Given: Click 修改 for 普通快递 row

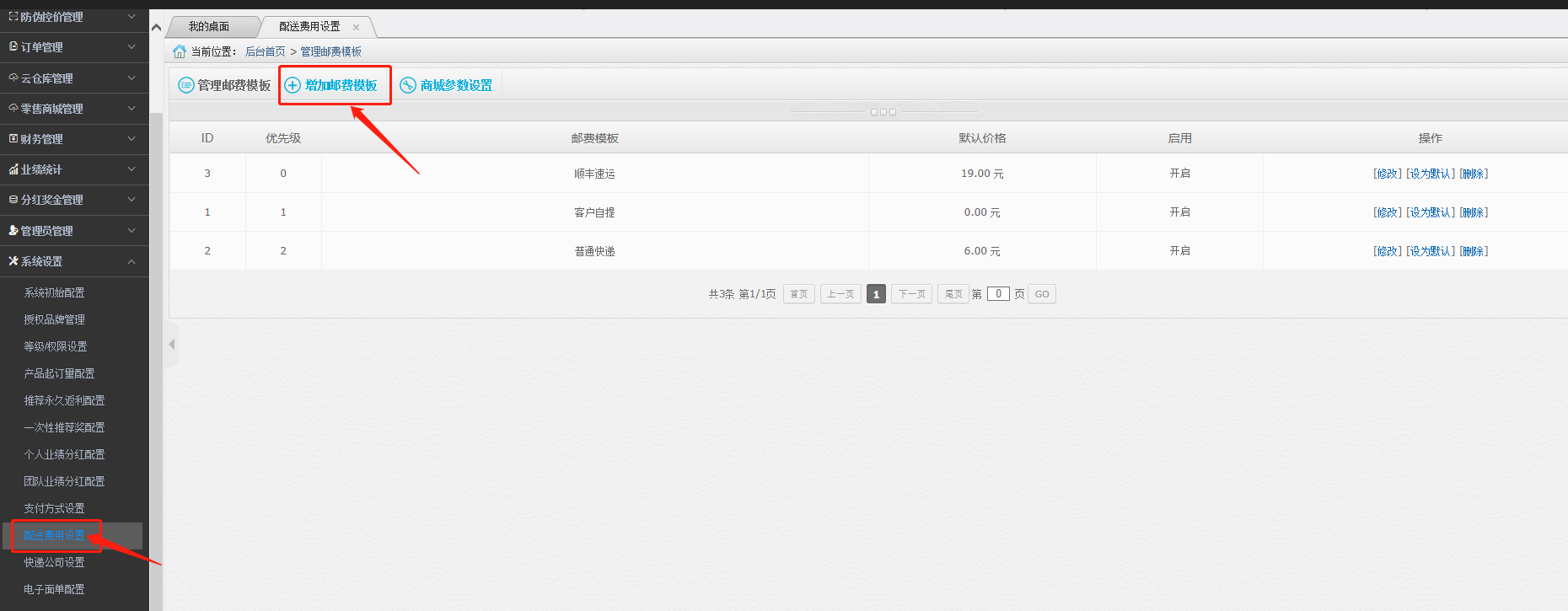Looking at the screenshot, I should 1388,251.
